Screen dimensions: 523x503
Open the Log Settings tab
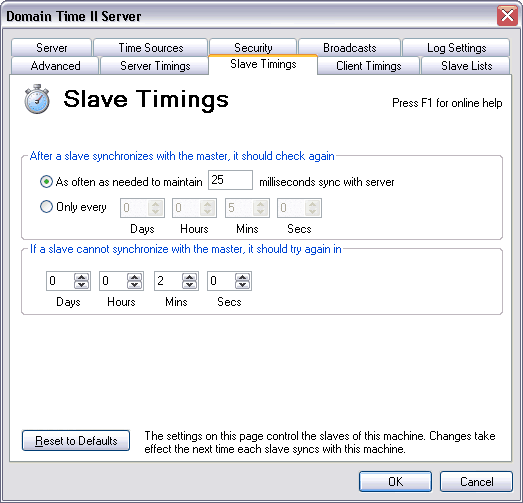456,48
